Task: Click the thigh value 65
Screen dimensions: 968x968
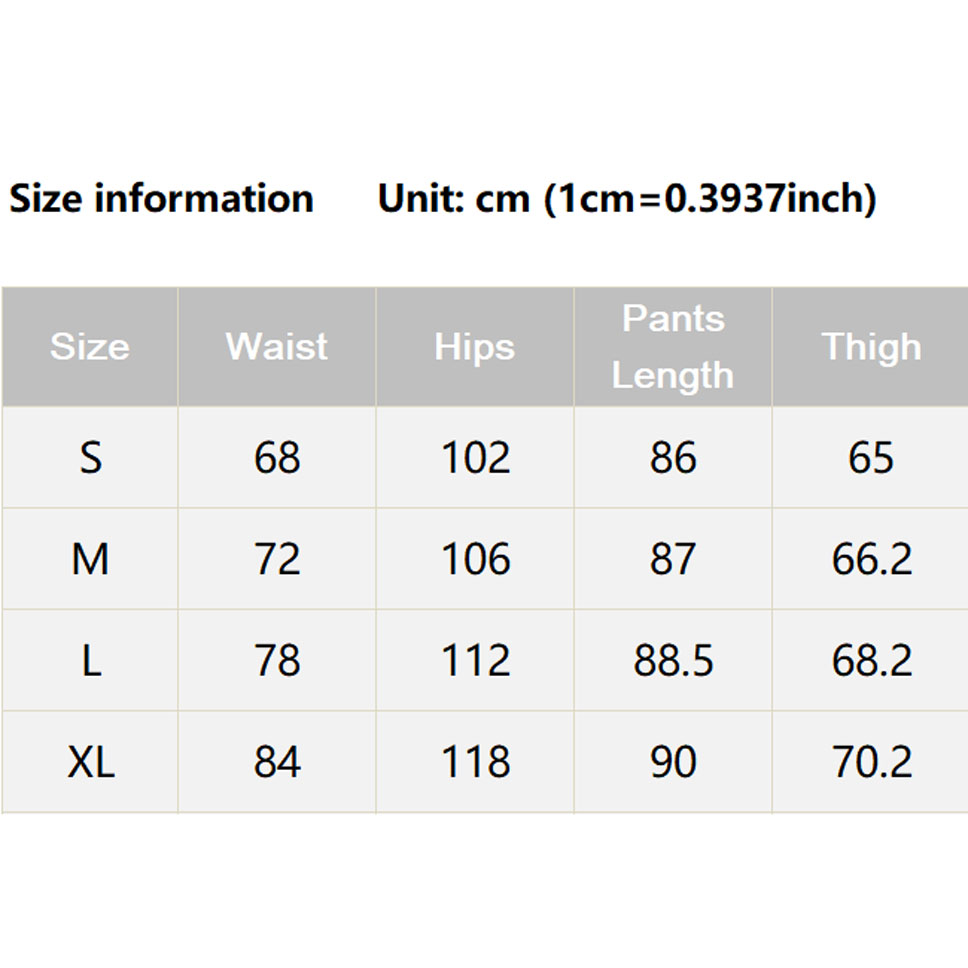Action: [x=871, y=458]
